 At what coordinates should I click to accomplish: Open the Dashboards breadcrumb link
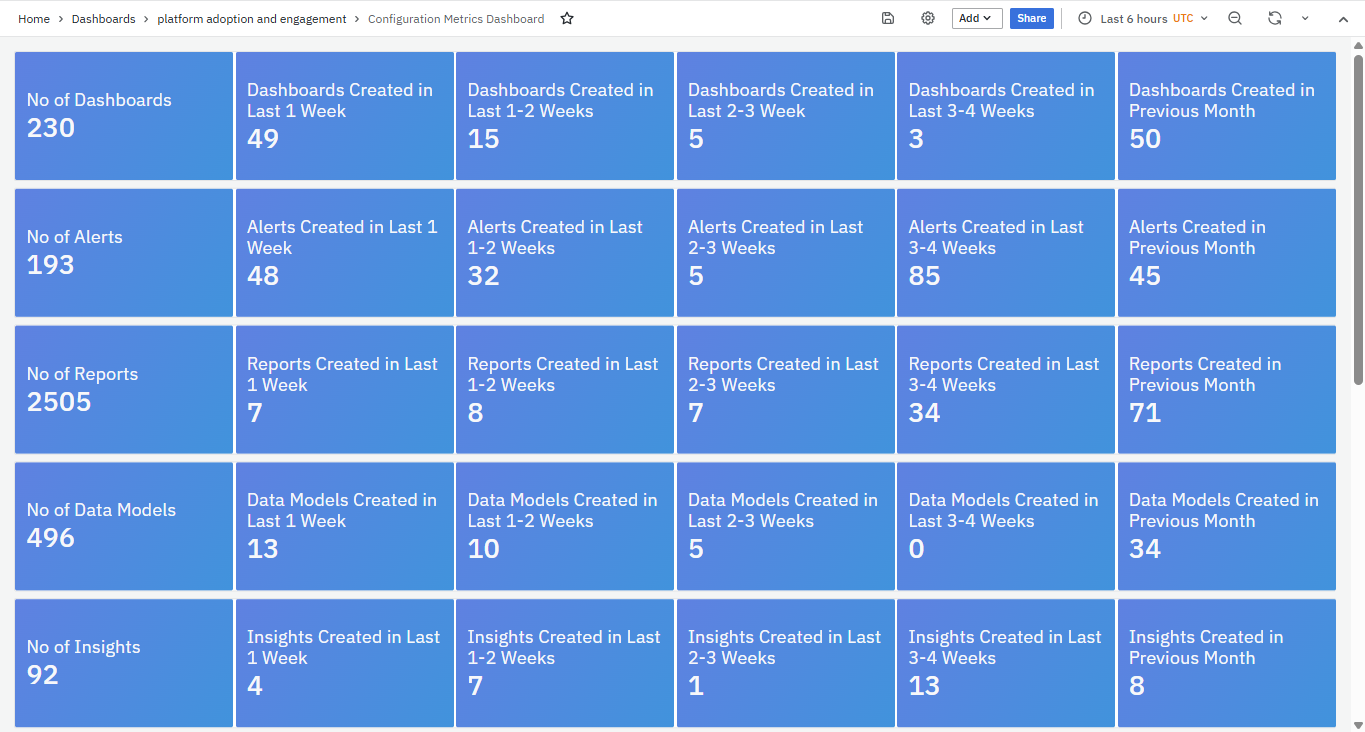(x=103, y=19)
